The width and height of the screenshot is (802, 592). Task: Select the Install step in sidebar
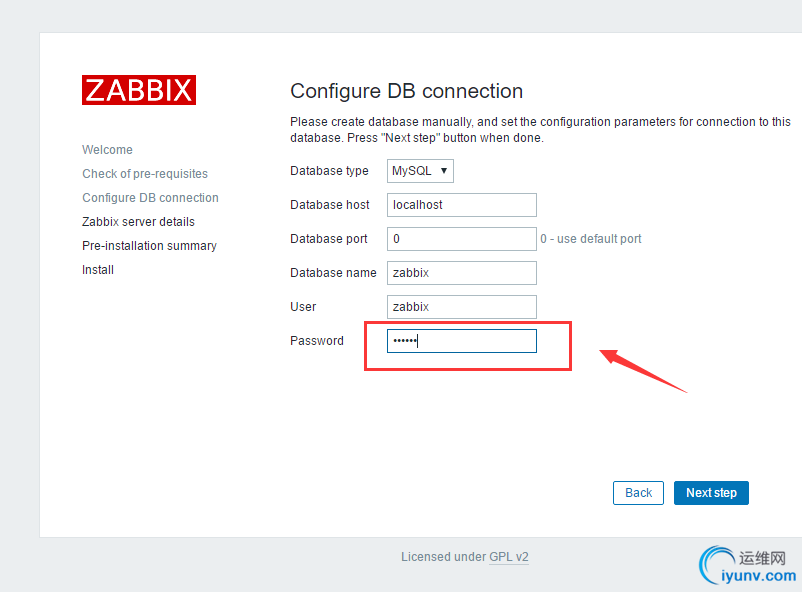click(98, 270)
